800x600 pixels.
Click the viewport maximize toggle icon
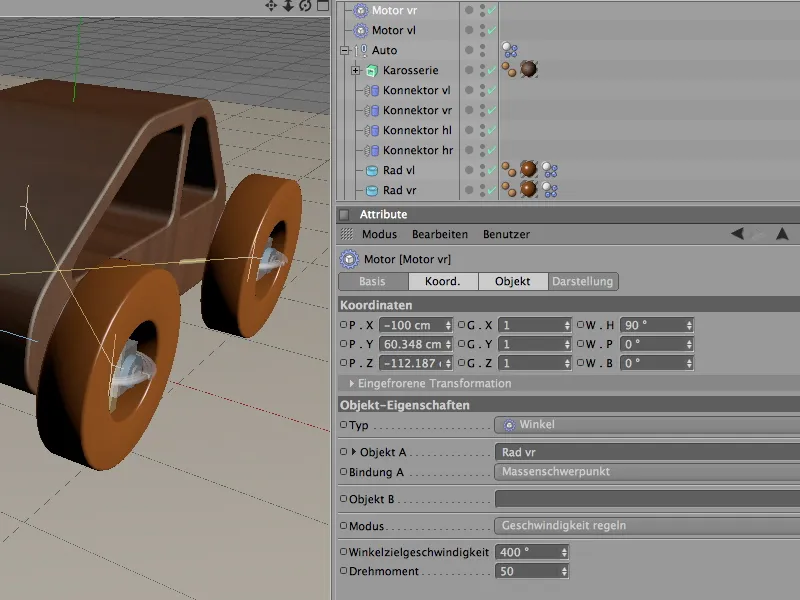point(322,6)
